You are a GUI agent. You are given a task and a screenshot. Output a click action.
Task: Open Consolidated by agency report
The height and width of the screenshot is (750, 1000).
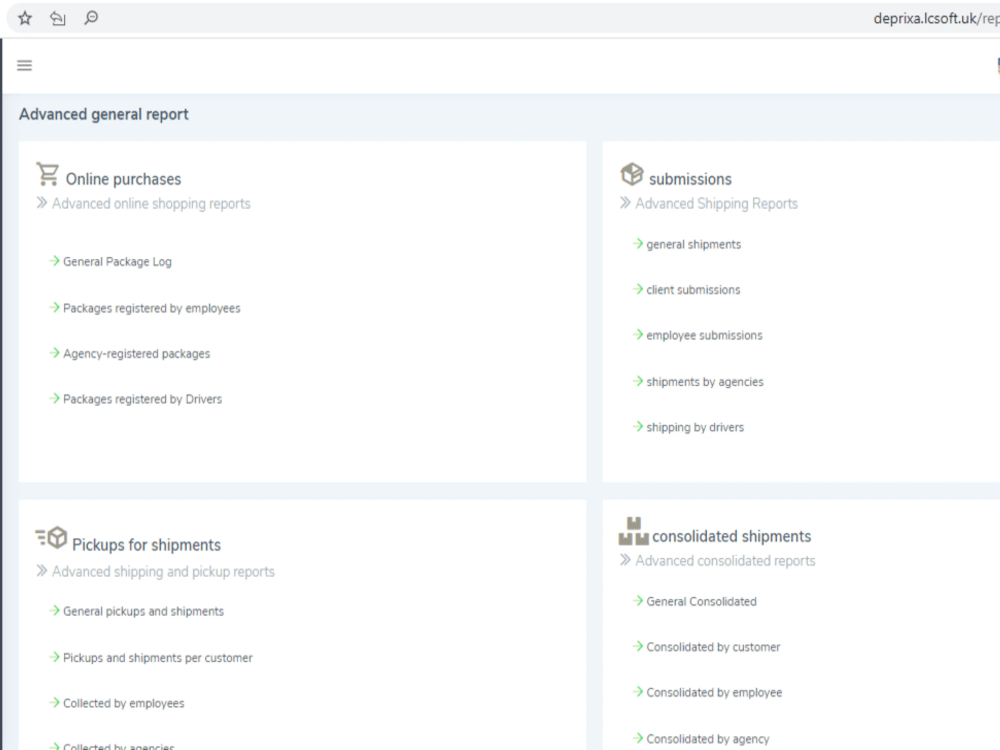[x=708, y=739]
